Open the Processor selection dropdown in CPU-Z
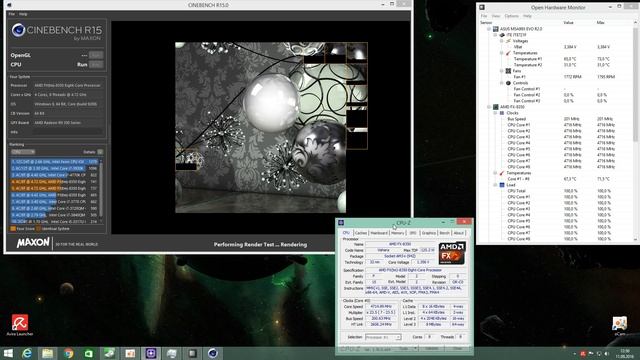The width and height of the screenshot is (640, 360). (383, 337)
